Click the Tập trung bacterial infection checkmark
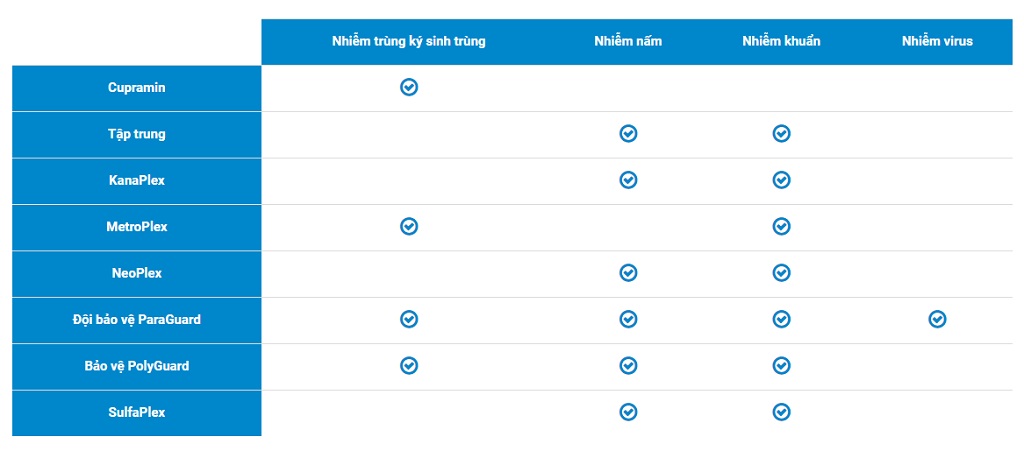 pos(781,134)
